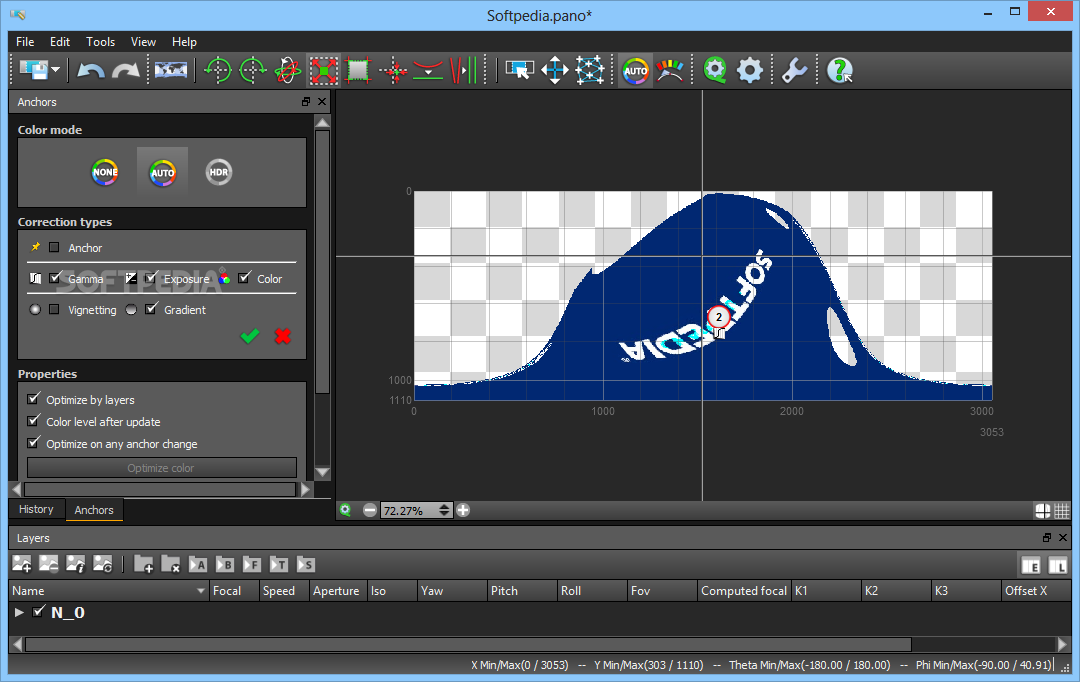The height and width of the screenshot is (682, 1080).
Task: Click anchor marker 2 on the panorama
Action: click(718, 318)
